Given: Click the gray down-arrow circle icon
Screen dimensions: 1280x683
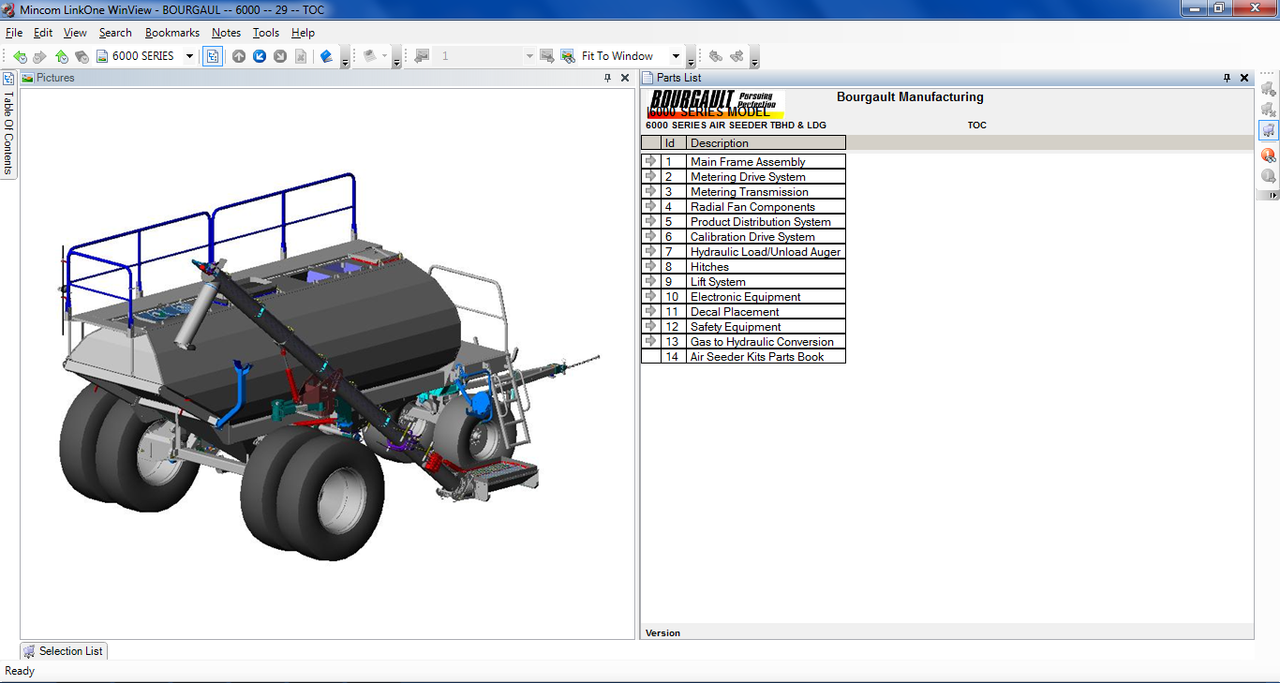Looking at the screenshot, I should pyautogui.click(x=280, y=56).
